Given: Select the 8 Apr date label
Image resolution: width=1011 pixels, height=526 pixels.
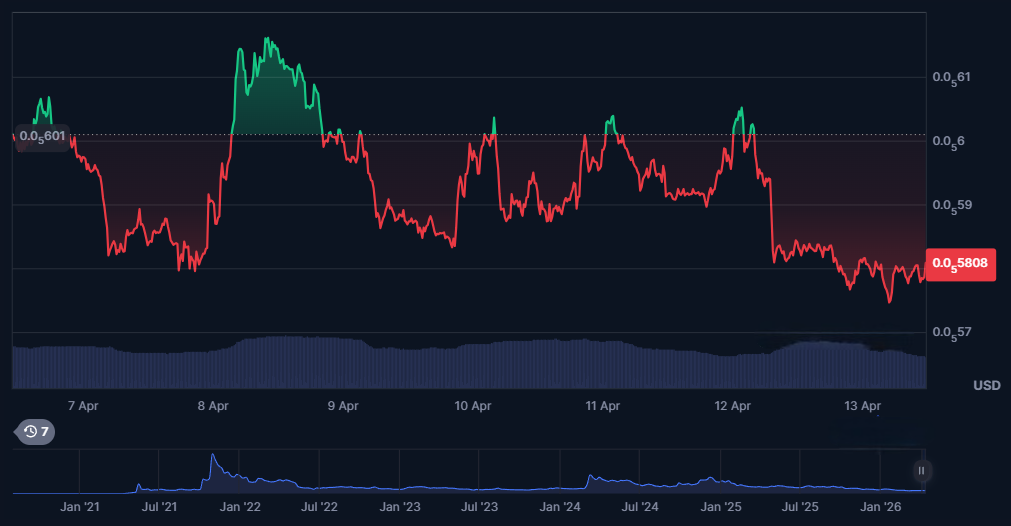Looking at the screenshot, I should pyautogui.click(x=213, y=406).
